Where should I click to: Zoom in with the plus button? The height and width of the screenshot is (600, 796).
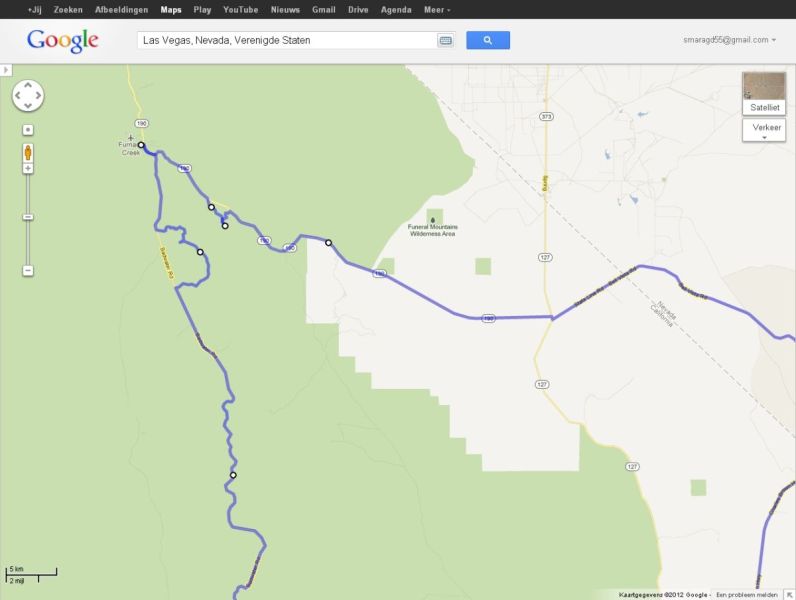coord(28,168)
